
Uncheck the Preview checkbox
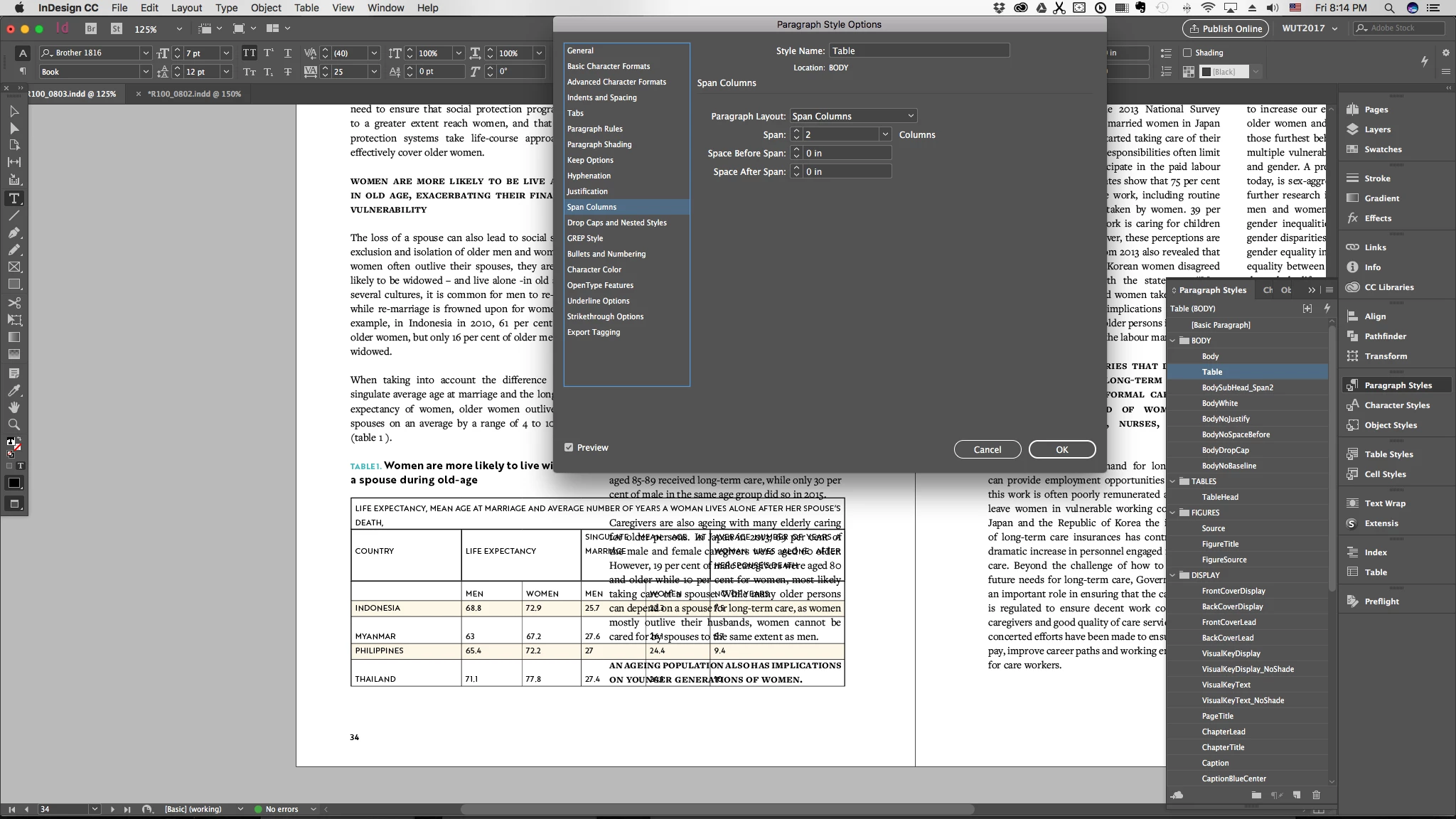pyautogui.click(x=569, y=447)
